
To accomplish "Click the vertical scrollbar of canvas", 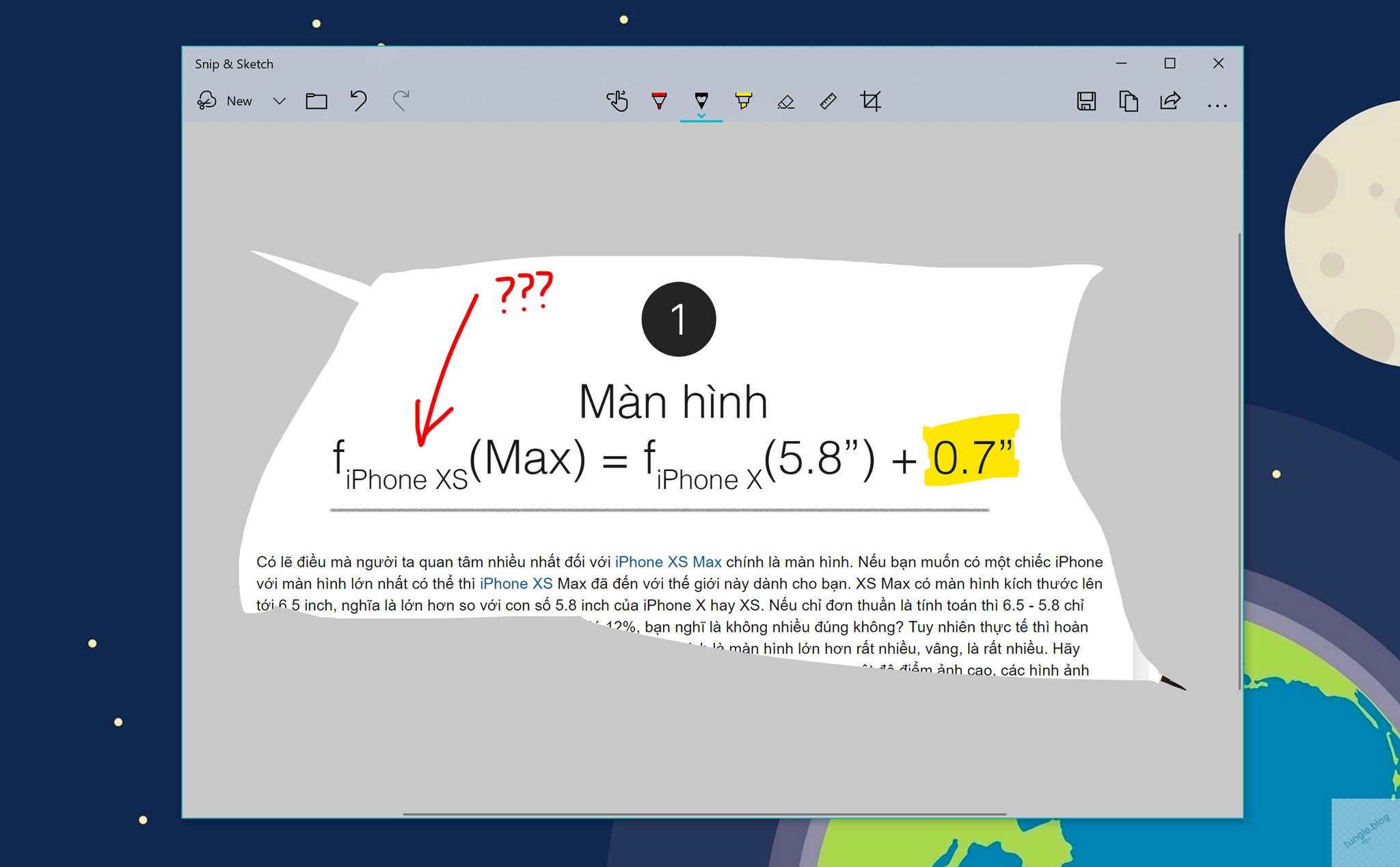I will (x=1239, y=462).
